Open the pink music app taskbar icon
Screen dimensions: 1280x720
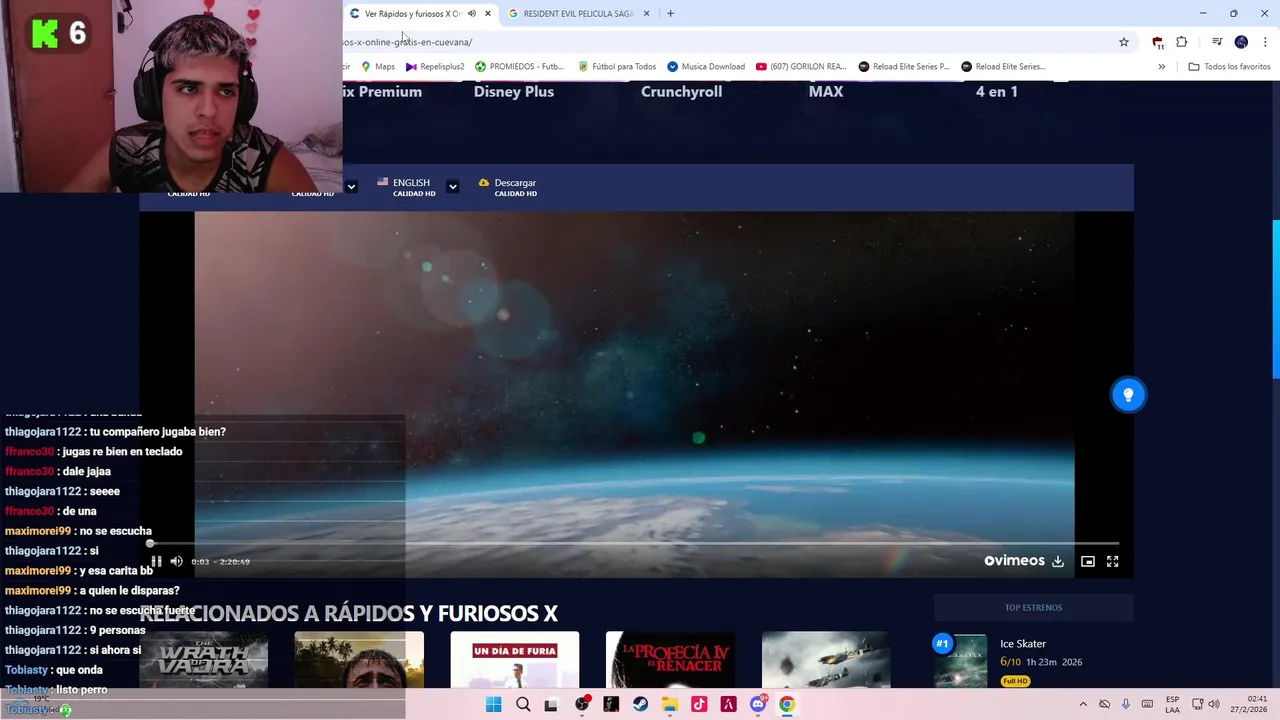tap(699, 705)
